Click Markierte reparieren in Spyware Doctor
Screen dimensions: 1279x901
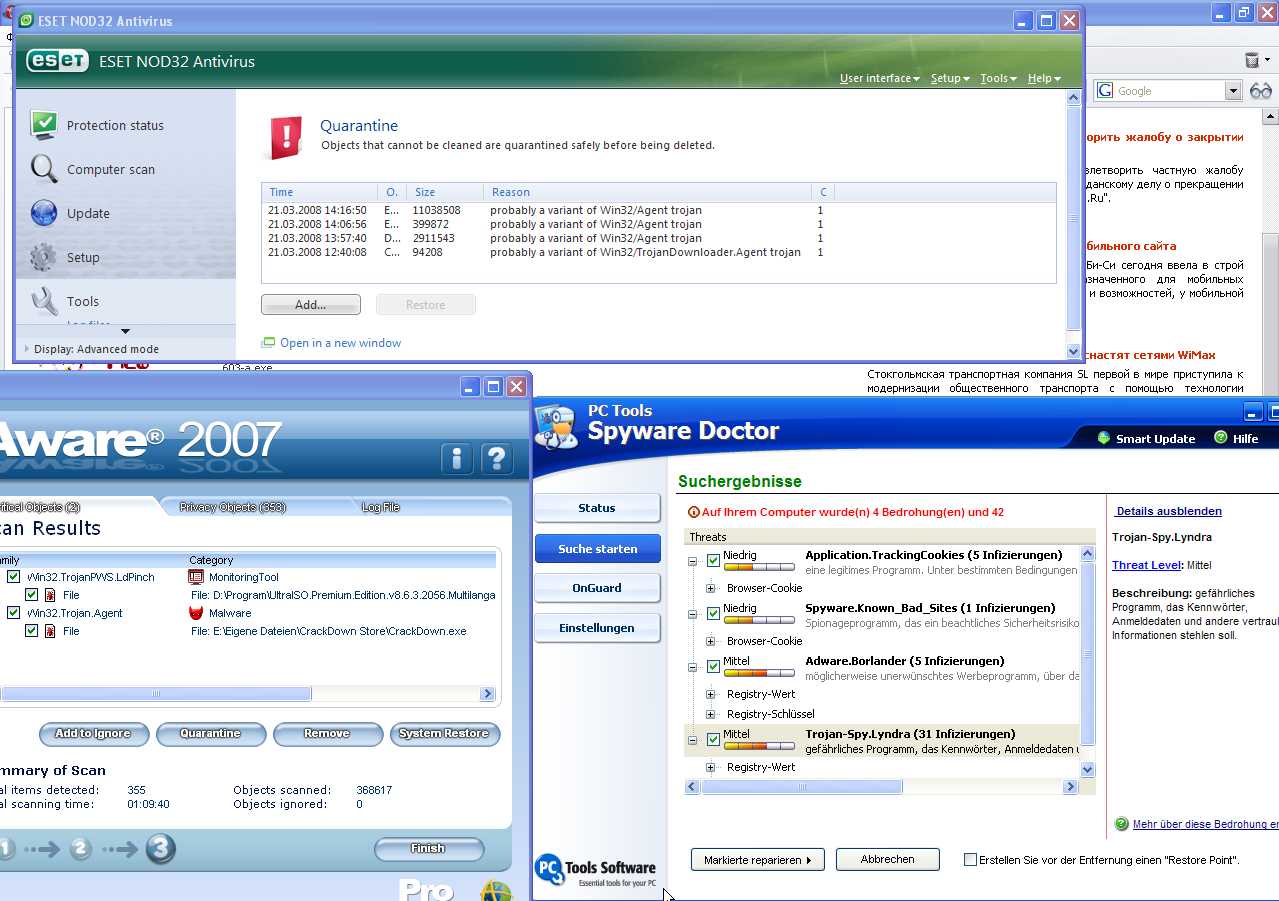click(758, 860)
